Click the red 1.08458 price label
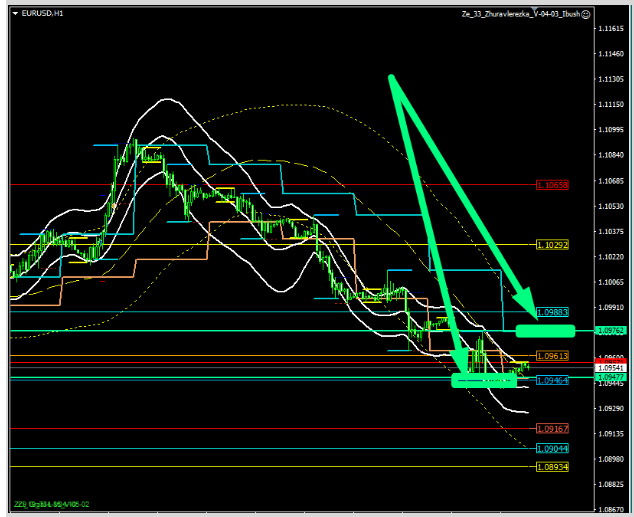This screenshot has width=634, height=517. (x=552, y=185)
